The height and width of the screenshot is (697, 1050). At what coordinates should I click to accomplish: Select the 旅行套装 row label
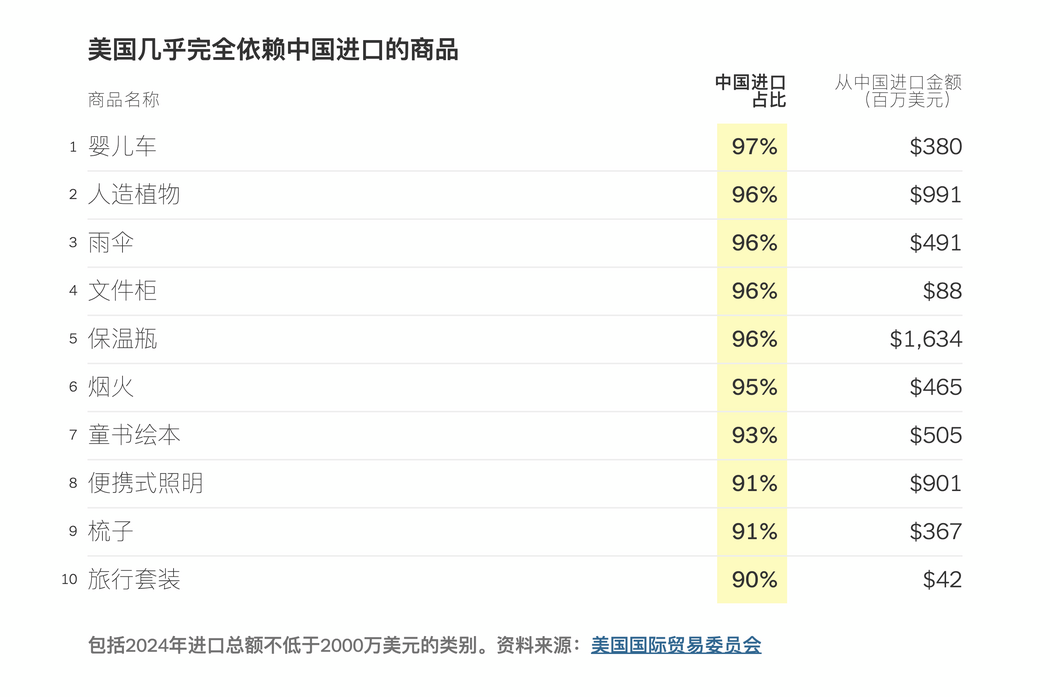pyautogui.click(x=134, y=580)
